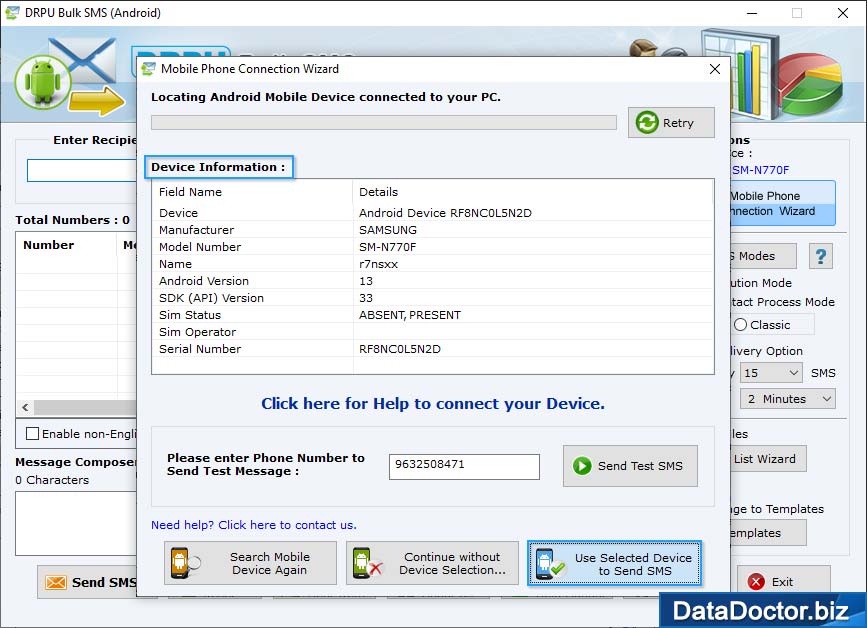Select the Android Version row
Screen dimensions: 867x628
(432, 281)
